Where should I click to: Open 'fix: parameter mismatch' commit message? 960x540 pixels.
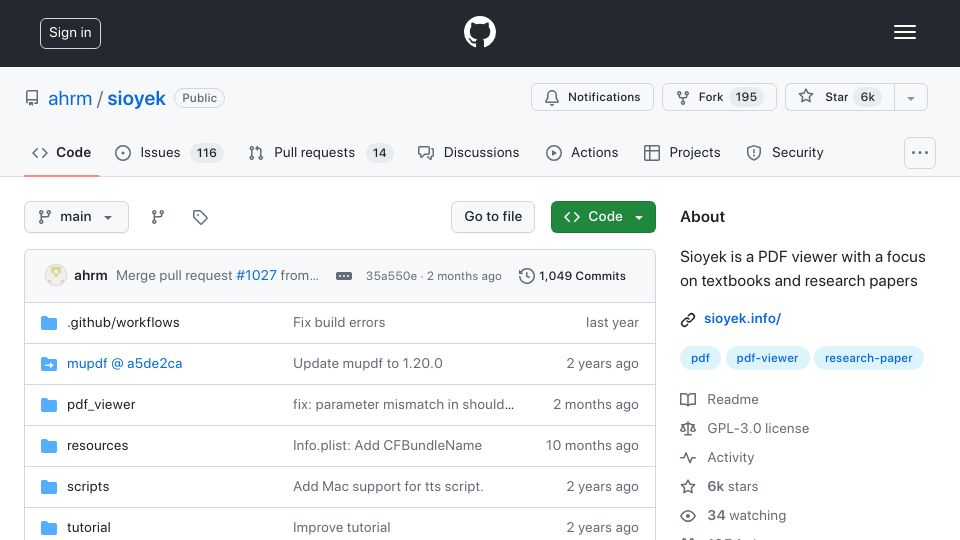[403, 405]
